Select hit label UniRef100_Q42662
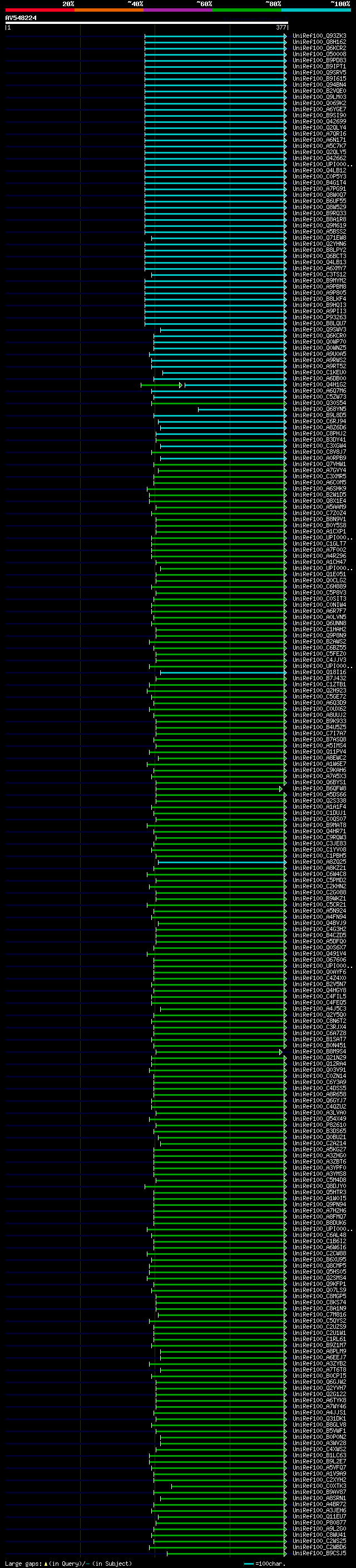 pos(319,159)
